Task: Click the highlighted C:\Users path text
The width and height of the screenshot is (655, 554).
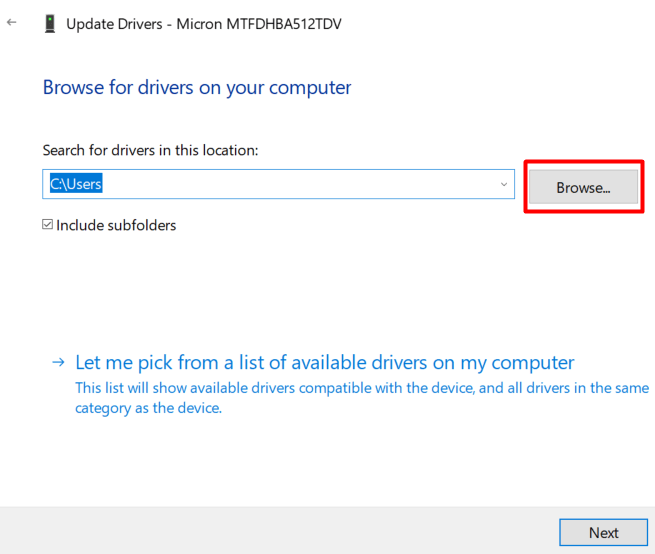Action: click(x=76, y=185)
